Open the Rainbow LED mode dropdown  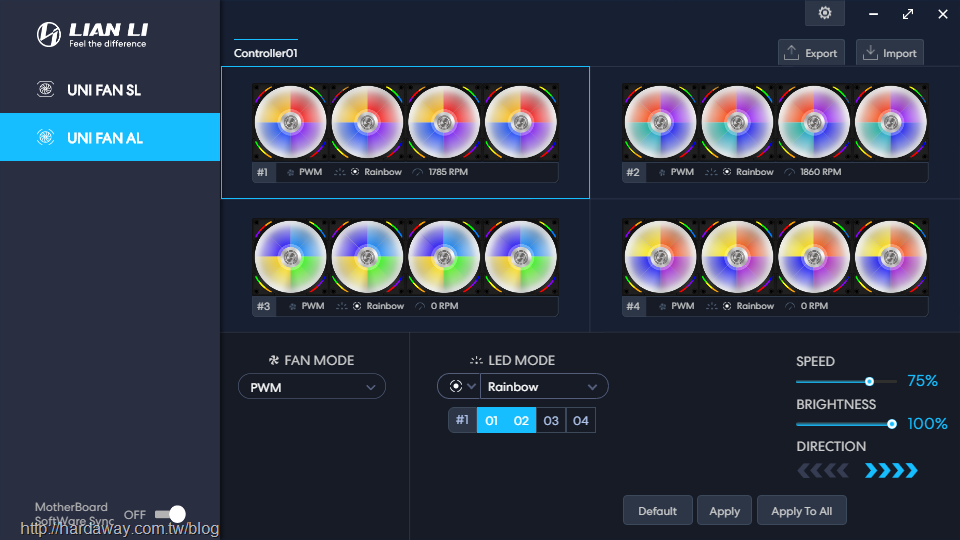[544, 386]
